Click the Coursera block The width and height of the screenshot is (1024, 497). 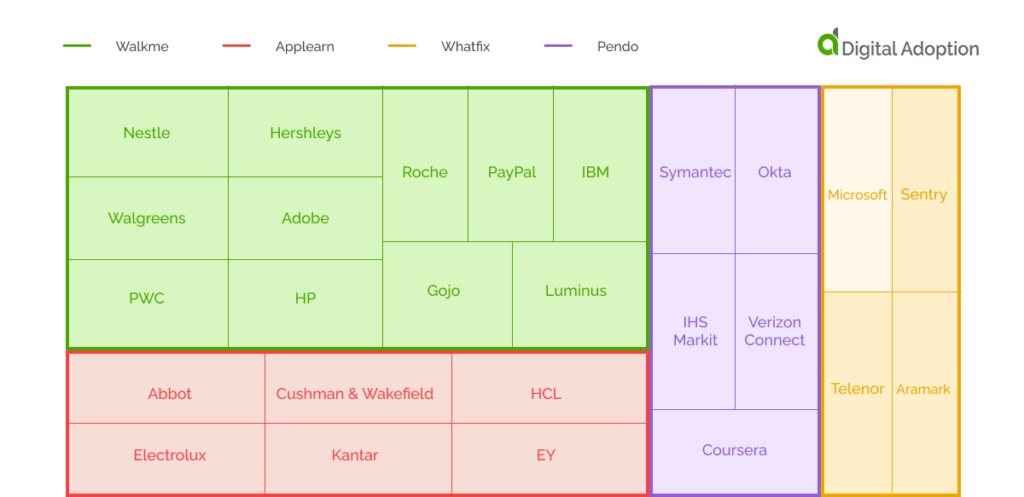[735, 450]
